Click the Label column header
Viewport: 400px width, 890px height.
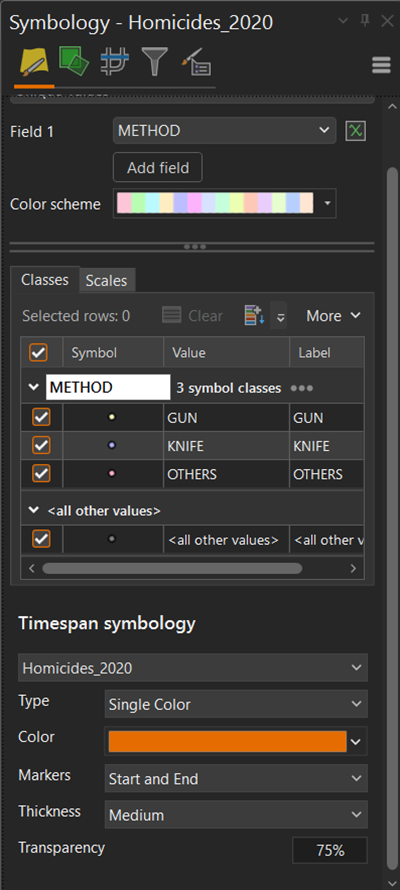(327, 352)
